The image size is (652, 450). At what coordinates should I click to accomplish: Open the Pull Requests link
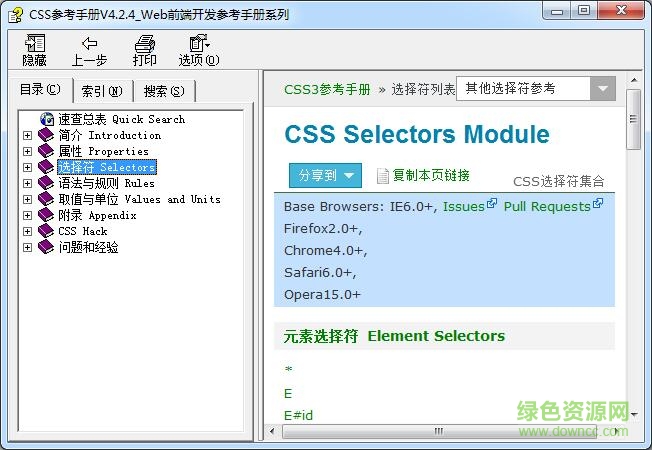547,206
